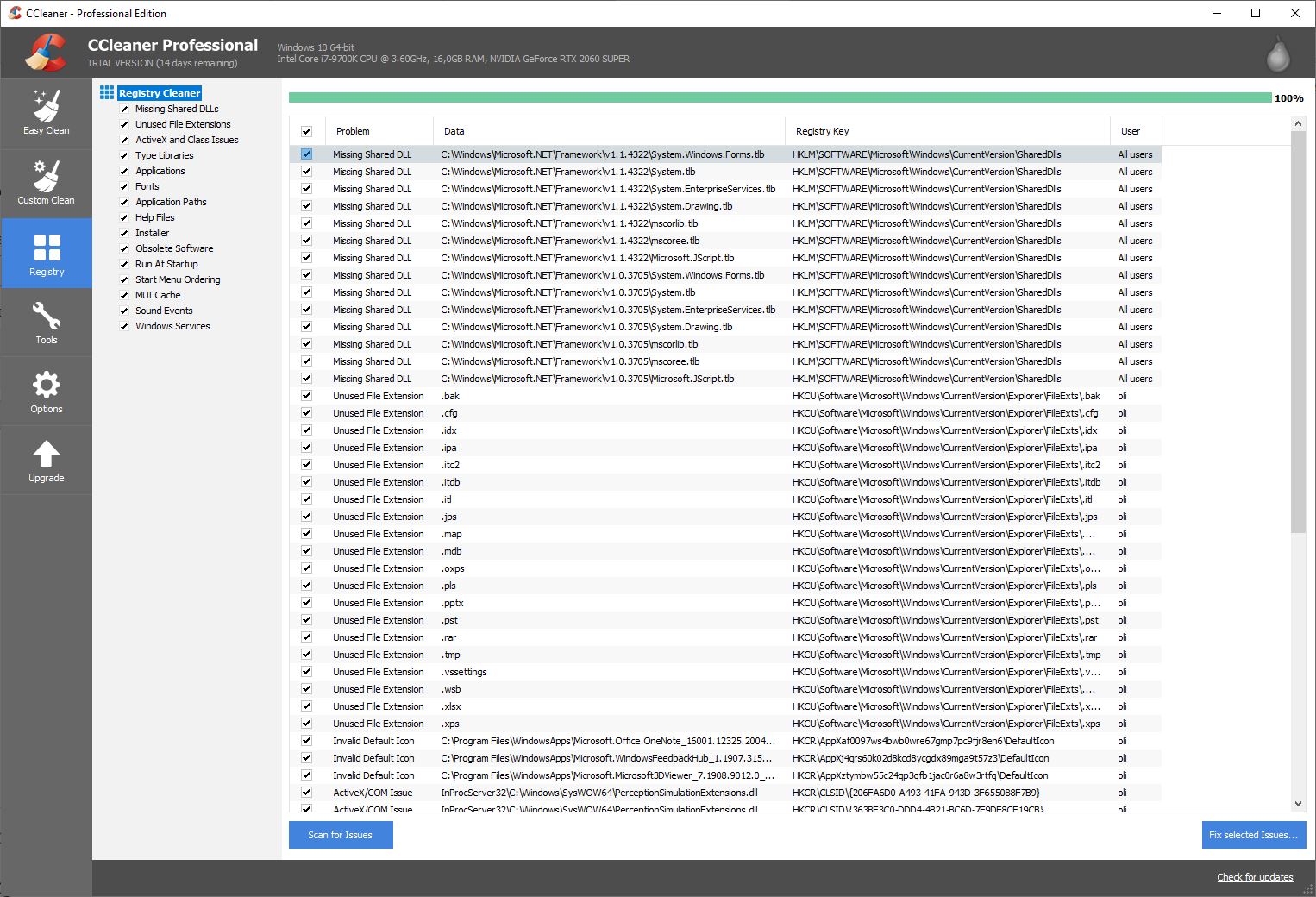Select the WindowsFeedbackHub Invalid Default Icon data
Screen dimensions: 1316x897
coord(608,758)
